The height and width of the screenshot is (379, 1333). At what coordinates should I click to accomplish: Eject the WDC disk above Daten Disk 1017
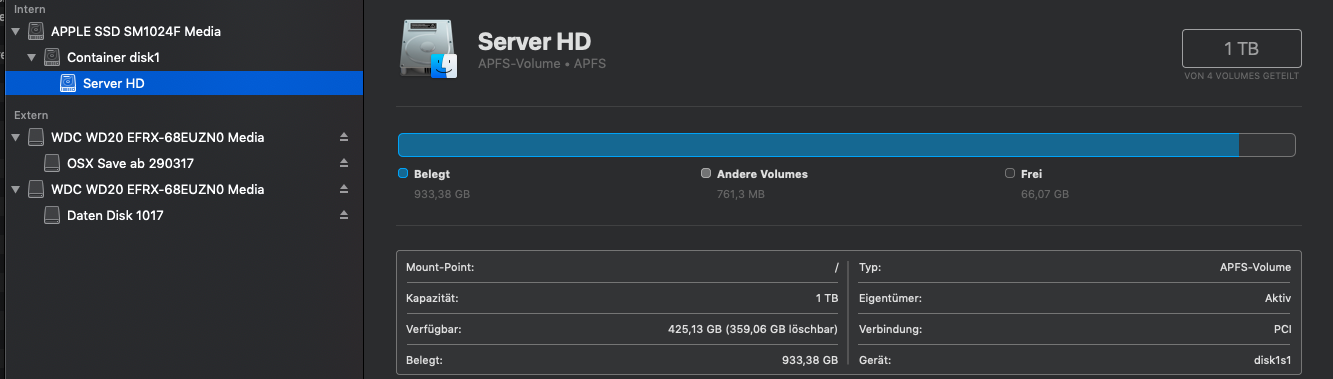[x=344, y=189]
